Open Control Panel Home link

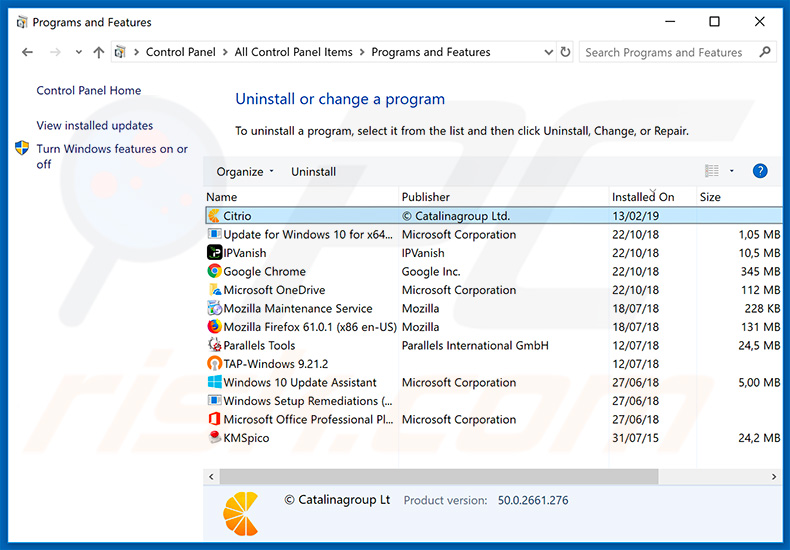(89, 91)
